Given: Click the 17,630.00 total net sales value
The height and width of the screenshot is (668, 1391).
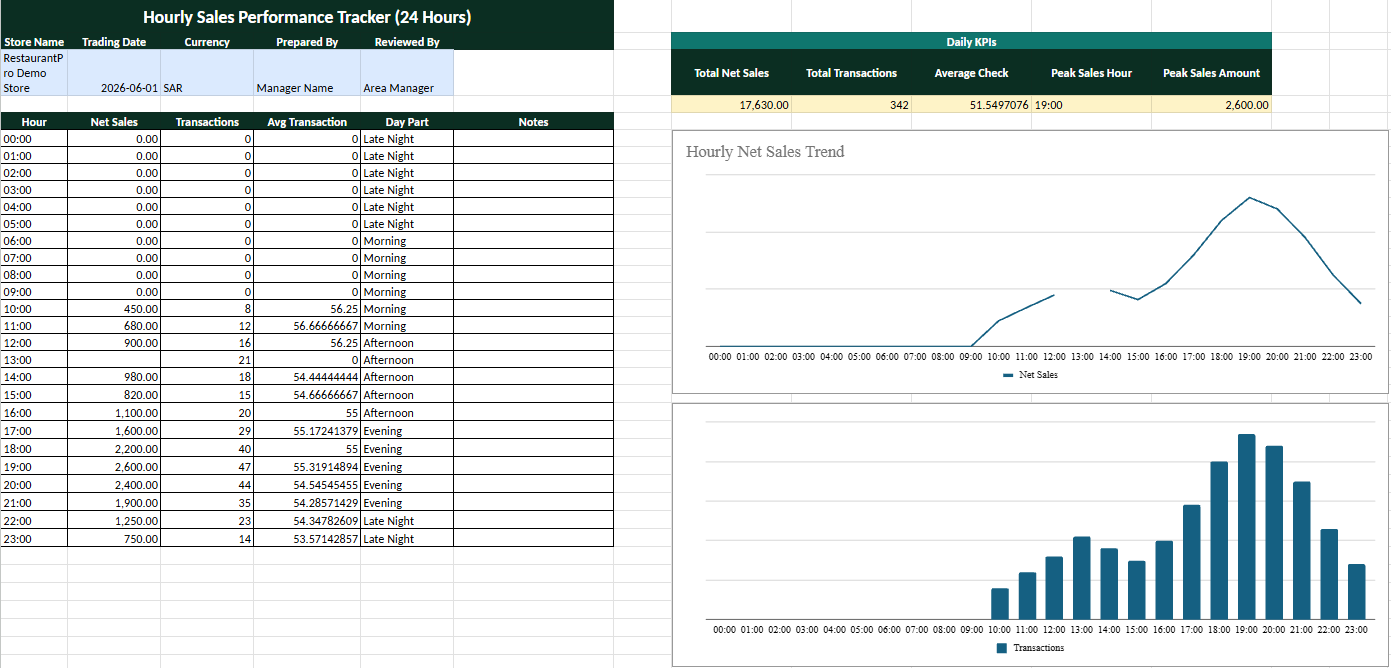Looking at the screenshot, I should (731, 105).
